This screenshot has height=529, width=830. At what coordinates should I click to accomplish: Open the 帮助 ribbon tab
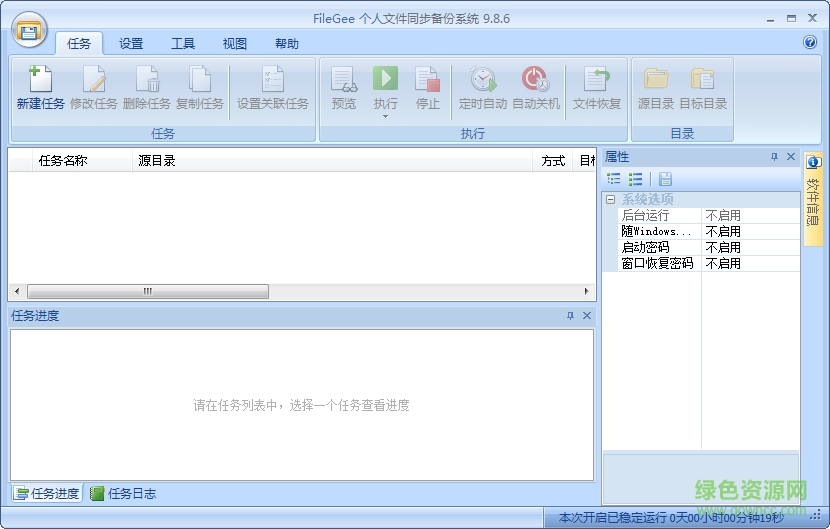[x=286, y=43]
